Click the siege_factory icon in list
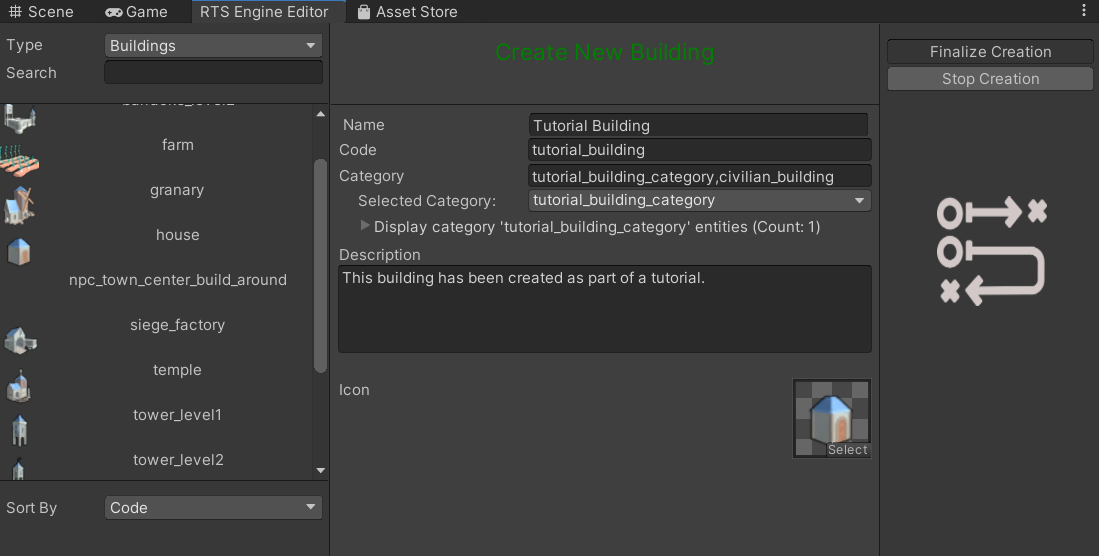This screenshot has height=556, width=1099. (19, 340)
